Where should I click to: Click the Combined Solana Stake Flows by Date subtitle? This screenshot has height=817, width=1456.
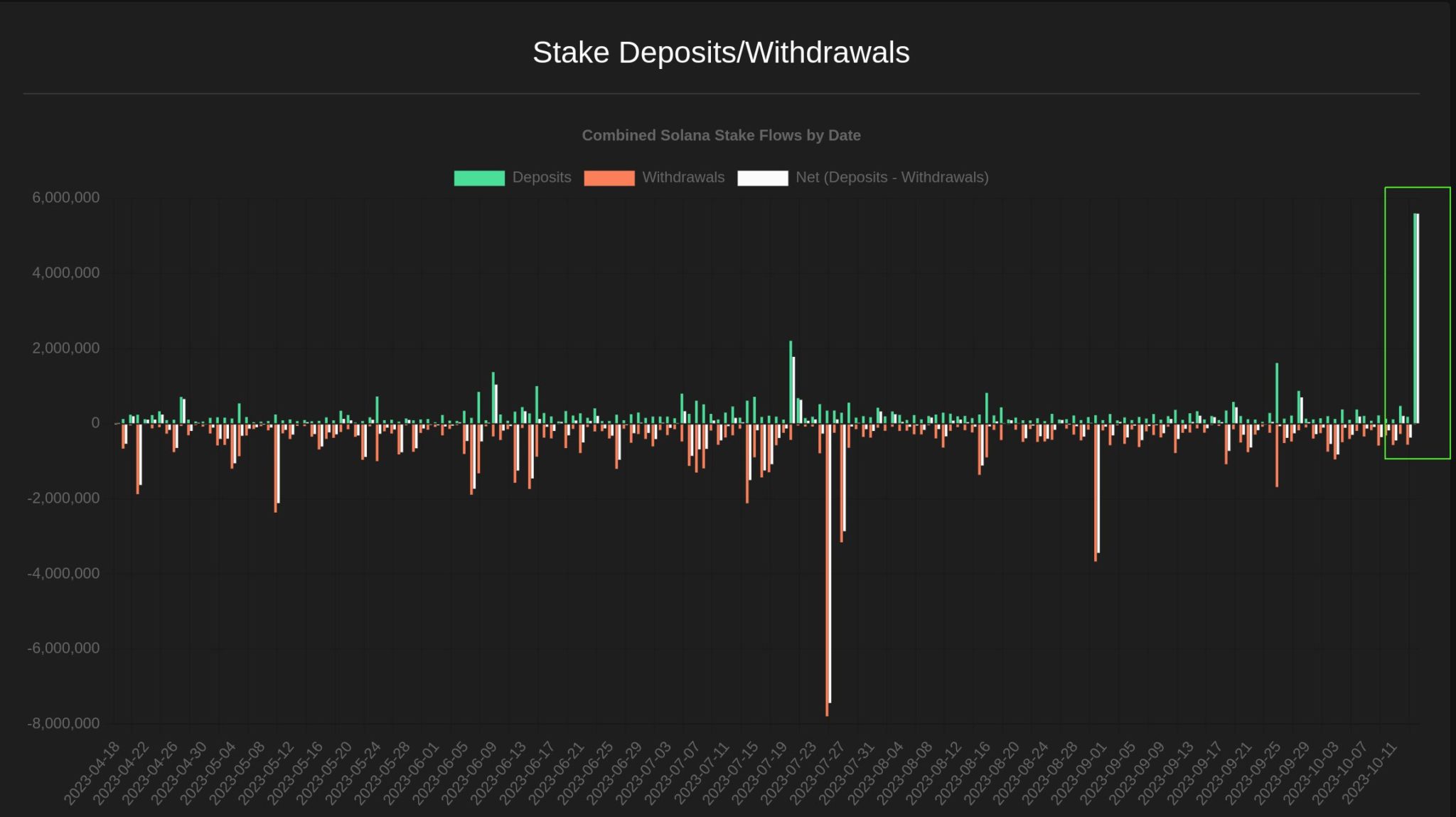[x=721, y=135]
